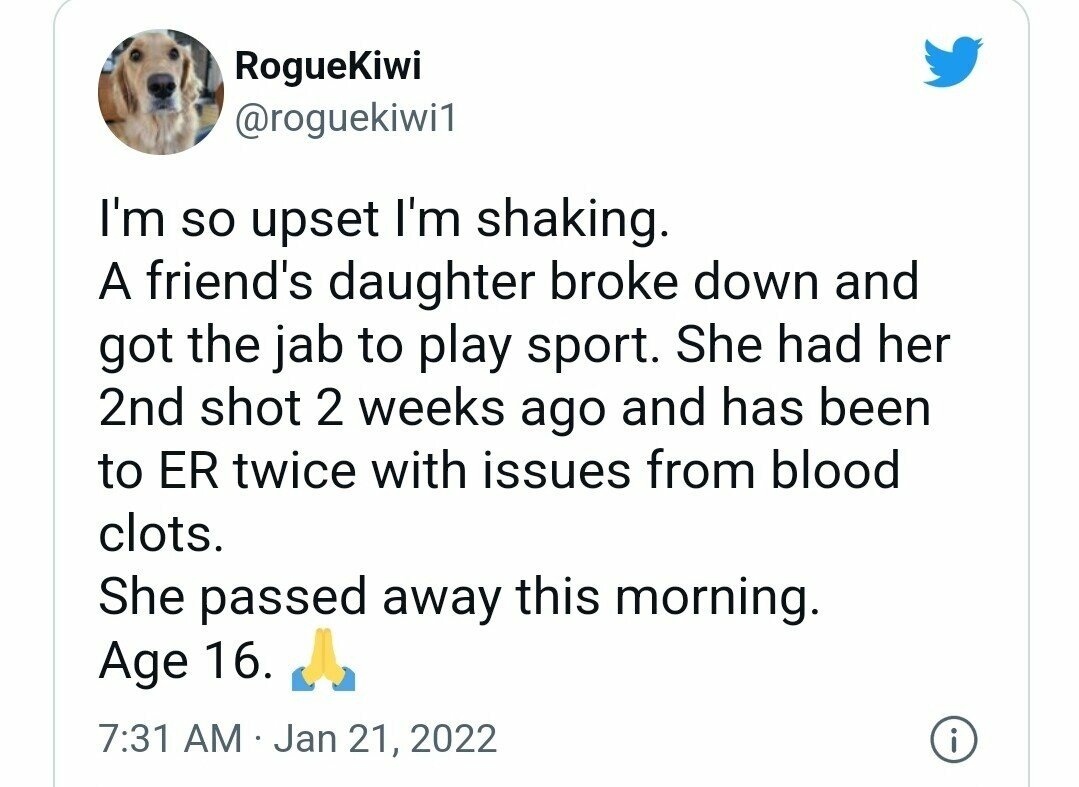1079x787 pixels.
Task: Click the "Age 16." text
Action: click(186, 660)
